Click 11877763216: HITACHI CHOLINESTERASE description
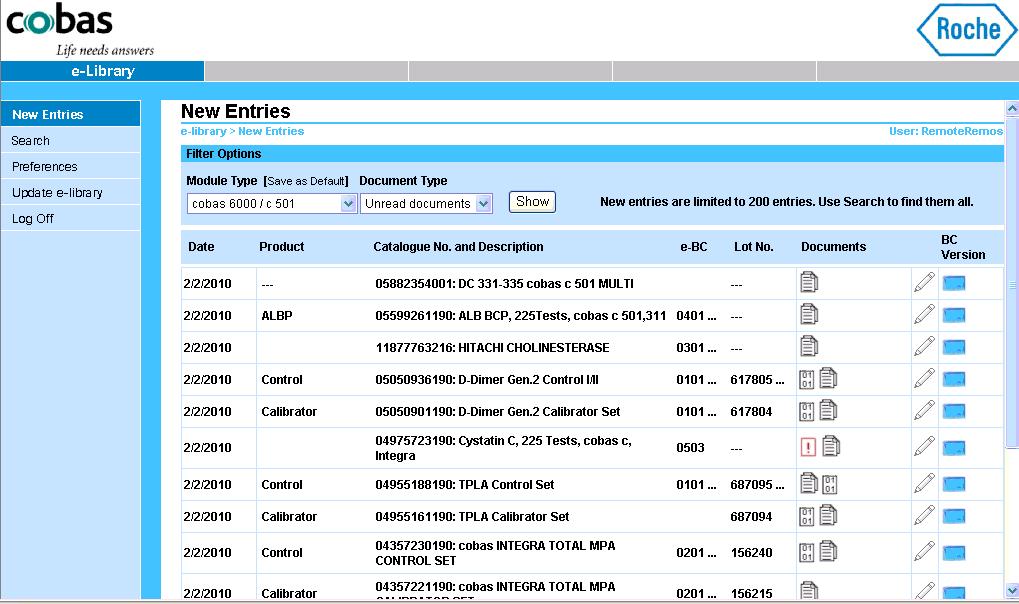The width and height of the screenshot is (1019, 604). pos(493,348)
